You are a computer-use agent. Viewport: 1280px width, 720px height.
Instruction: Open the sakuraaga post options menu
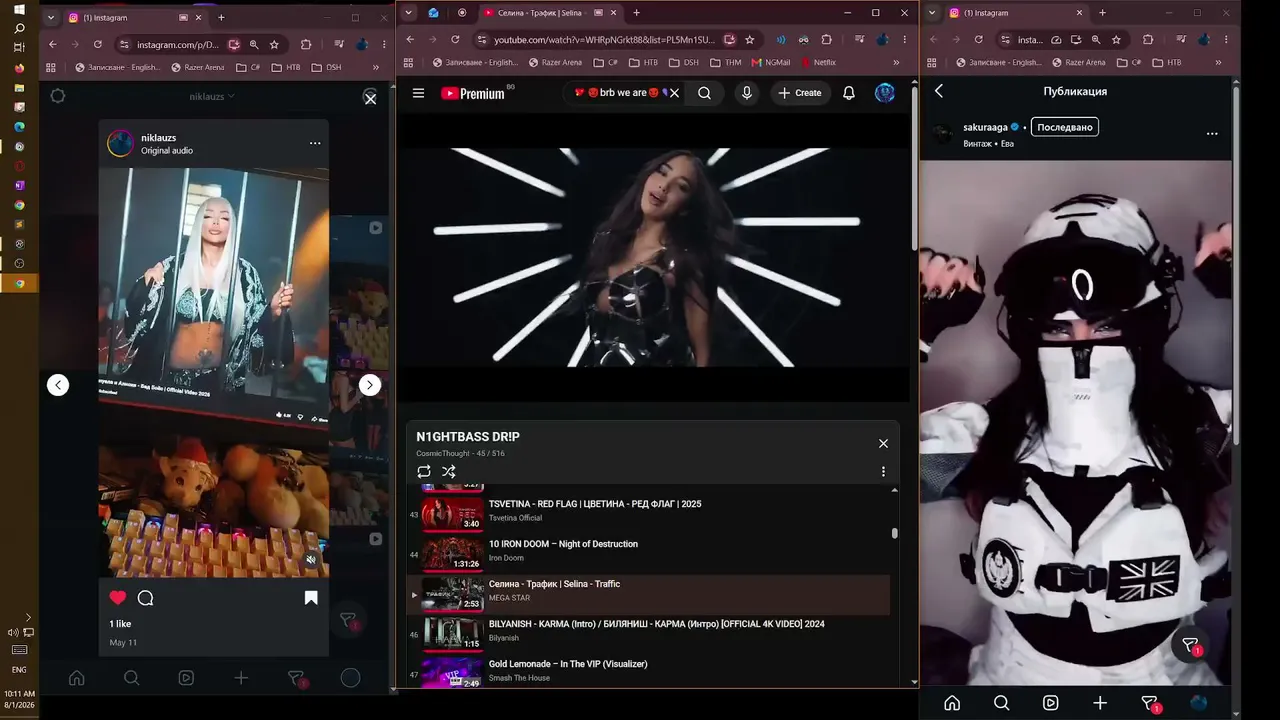coord(1212,133)
